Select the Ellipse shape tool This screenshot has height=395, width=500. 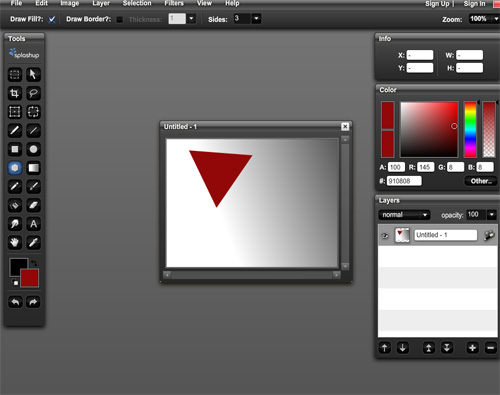(33, 149)
